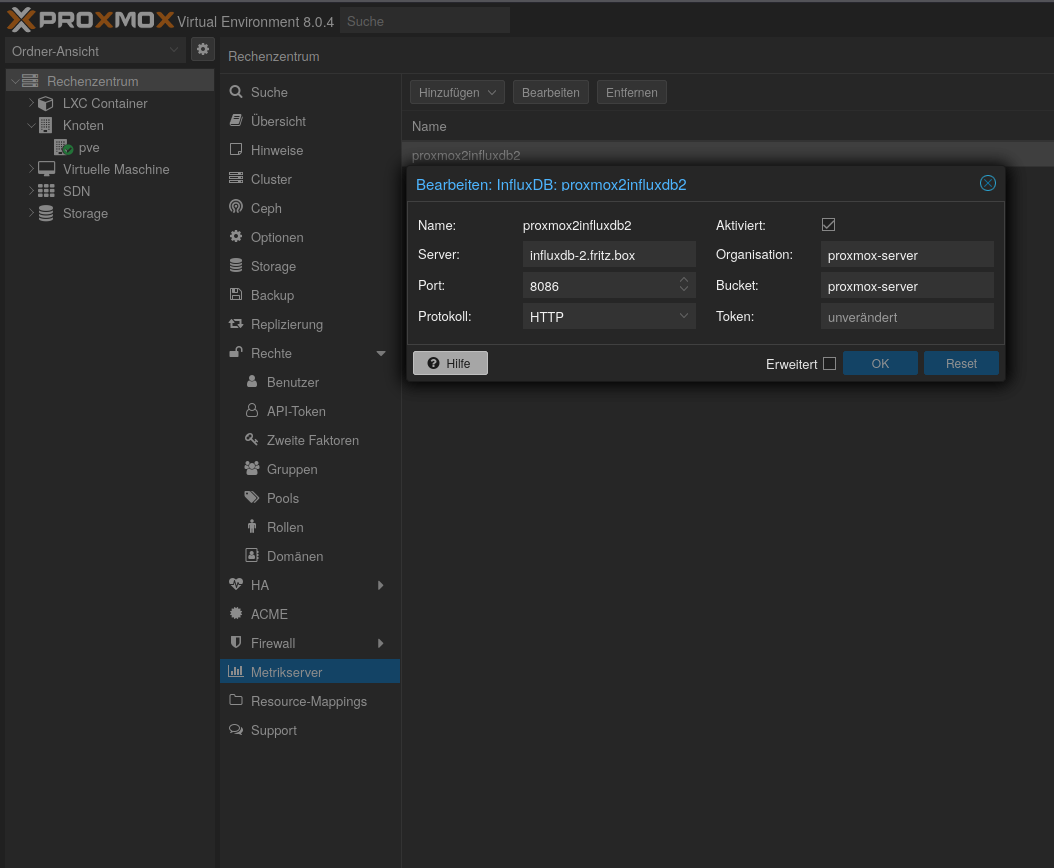This screenshot has width=1054, height=868.
Task: Click the SDN grid icon
Action: coord(46,191)
